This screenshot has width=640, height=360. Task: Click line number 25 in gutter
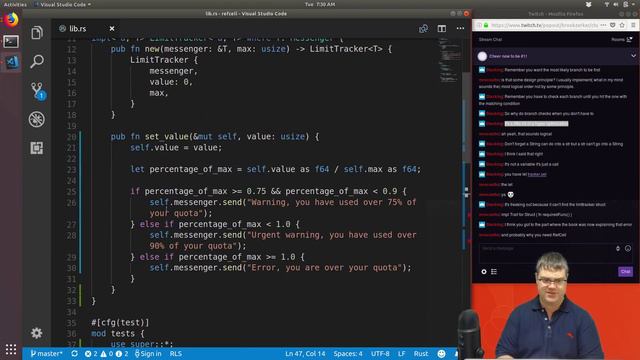click(x=71, y=191)
